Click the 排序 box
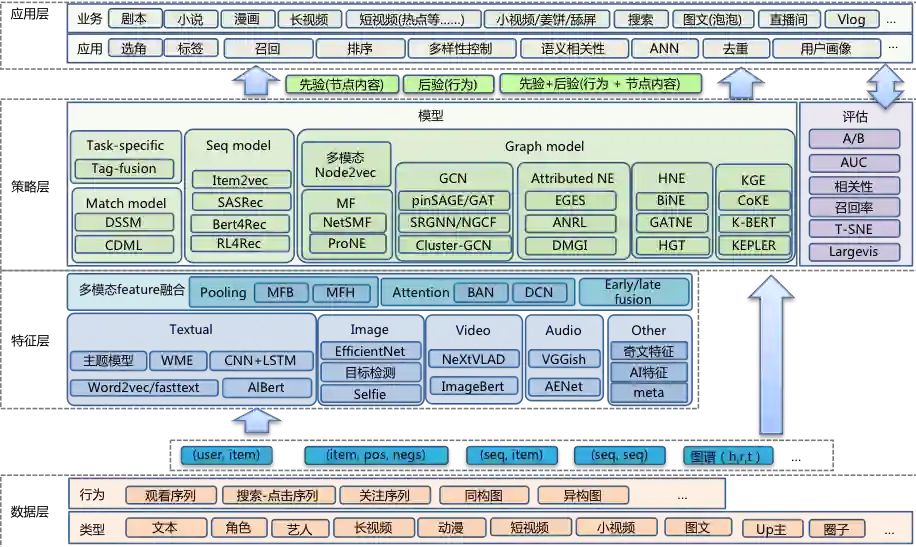Image resolution: width=916 pixels, height=547 pixels. 360,49
